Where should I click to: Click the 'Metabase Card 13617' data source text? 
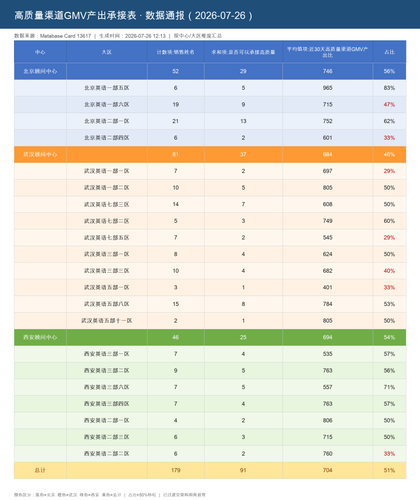tap(65, 36)
